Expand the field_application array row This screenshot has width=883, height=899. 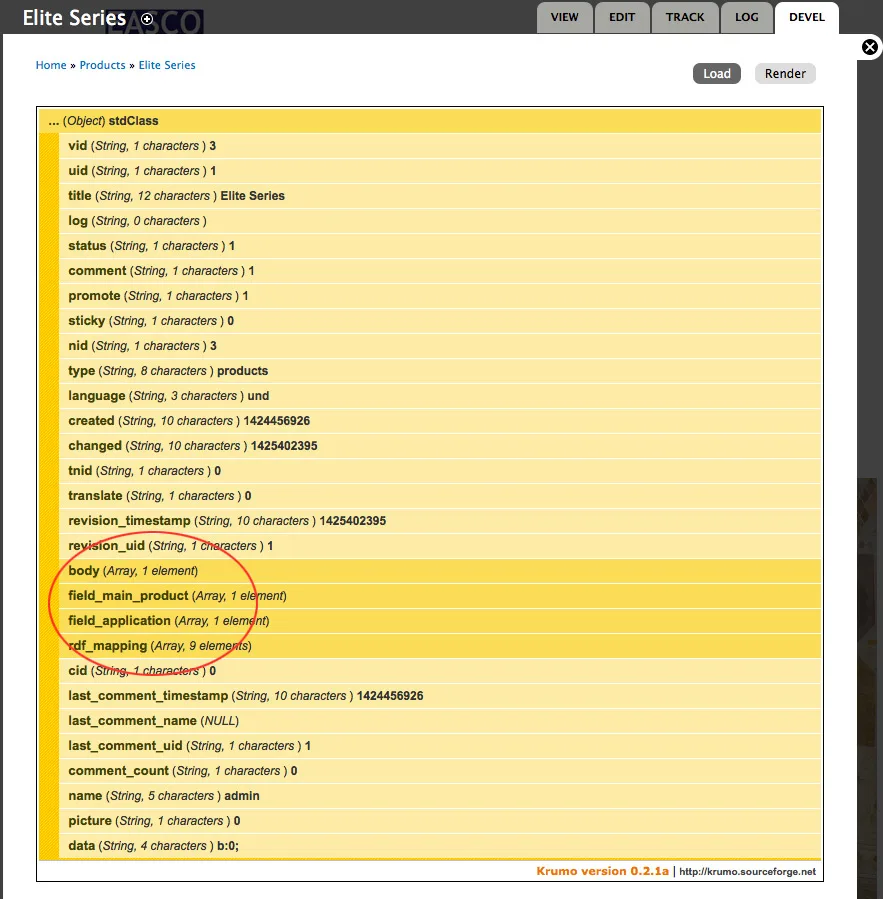(440, 621)
